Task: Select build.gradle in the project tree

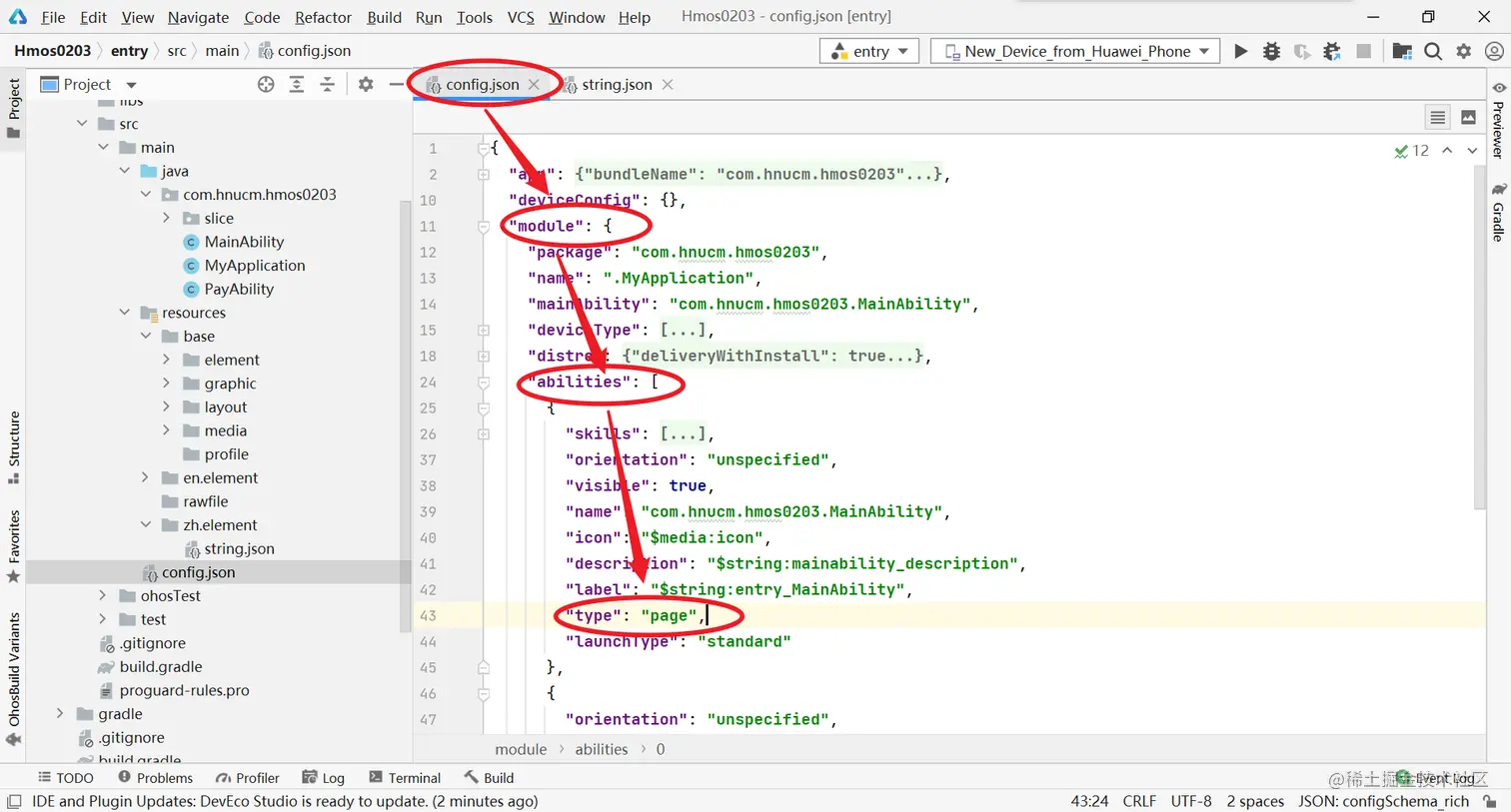Action: pyautogui.click(x=160, y=666)
